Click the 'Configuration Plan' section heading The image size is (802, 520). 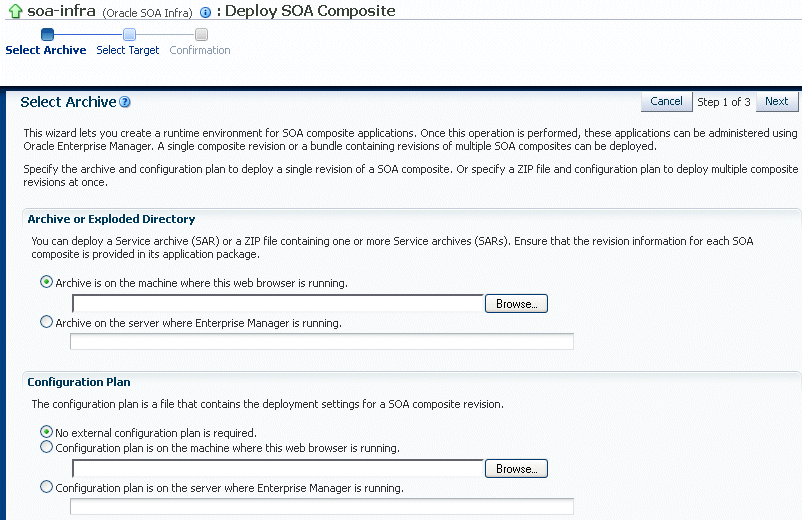[x=79, y=382]
